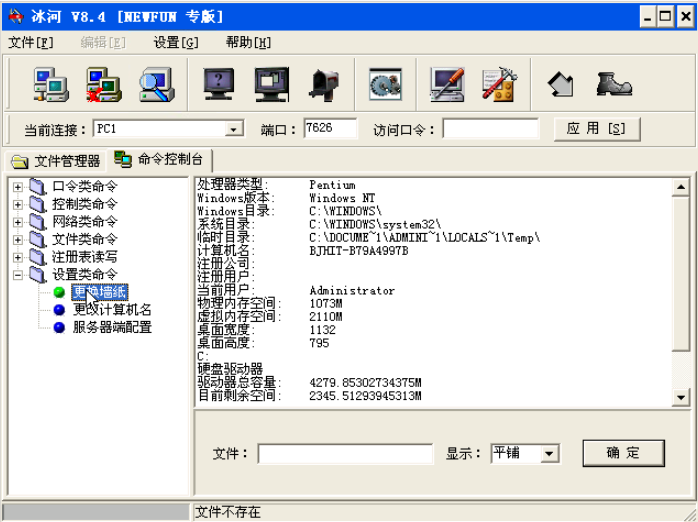Click the 文件 path input field

point(345,454)
